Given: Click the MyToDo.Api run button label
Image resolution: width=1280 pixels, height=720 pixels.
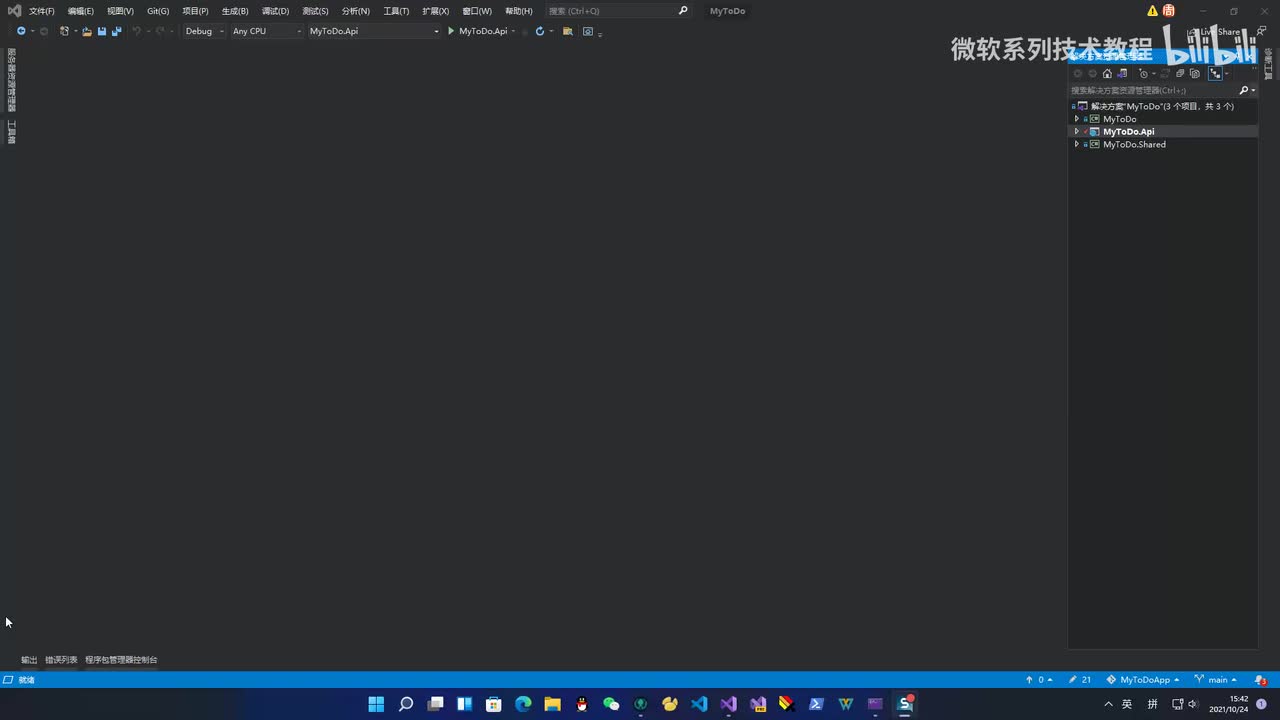Looking at the screenshot, I should click(483, 31).
